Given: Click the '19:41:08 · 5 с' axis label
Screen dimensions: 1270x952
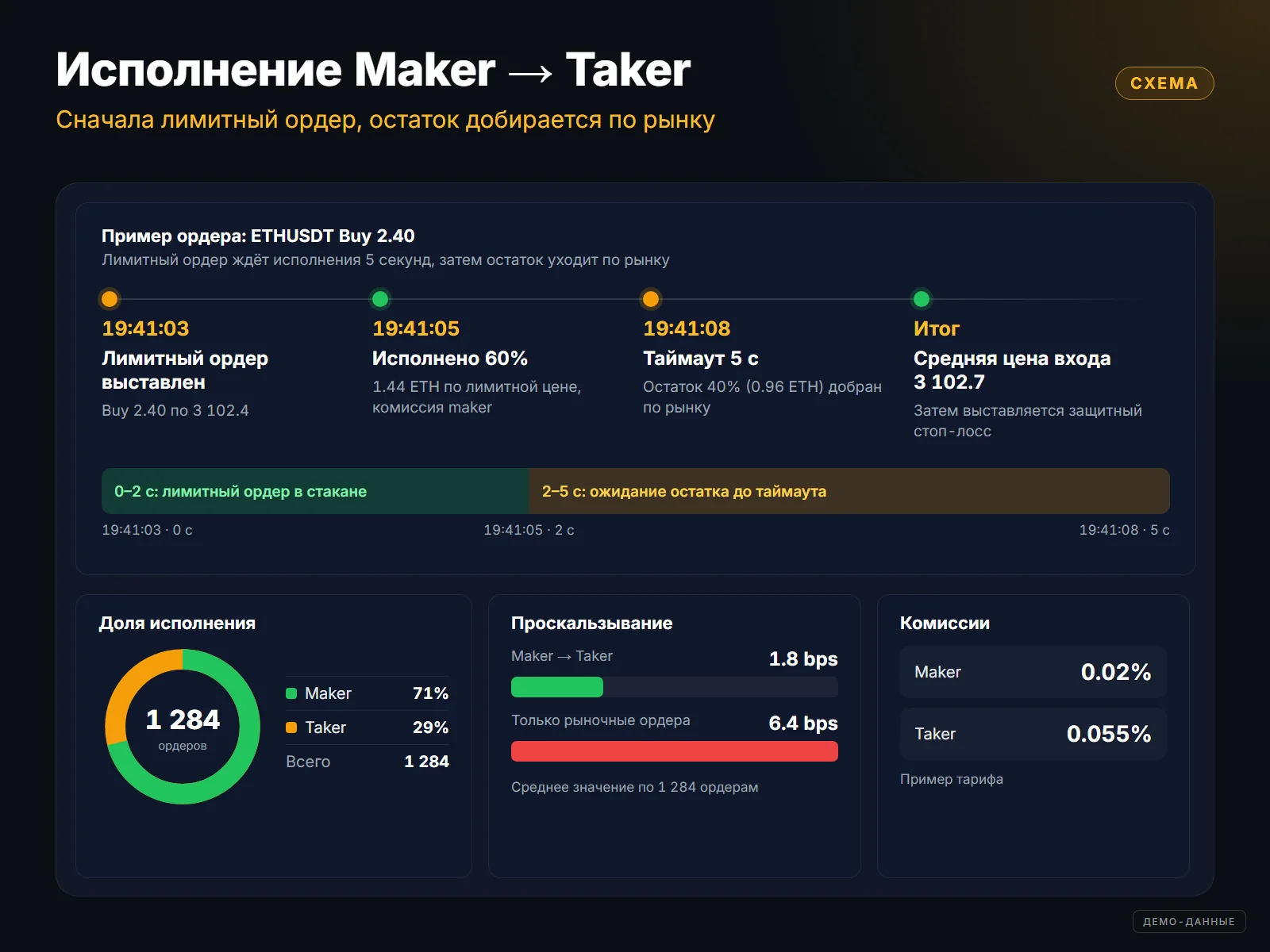Looking at the screenshot, I should (x=1124, y=530).
